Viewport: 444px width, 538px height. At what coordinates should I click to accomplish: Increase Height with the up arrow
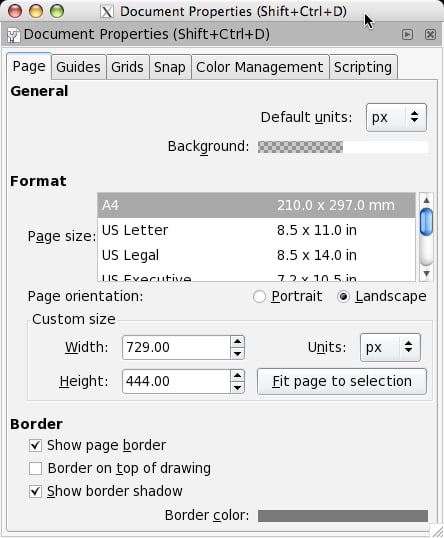[x=237, y=375]
